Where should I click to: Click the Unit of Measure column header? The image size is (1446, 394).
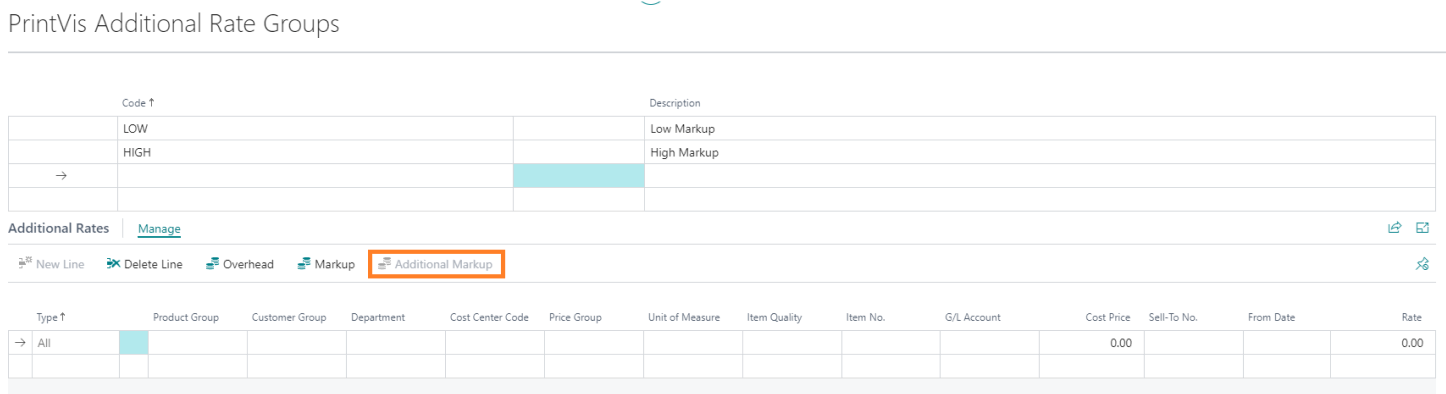(684, 317)
